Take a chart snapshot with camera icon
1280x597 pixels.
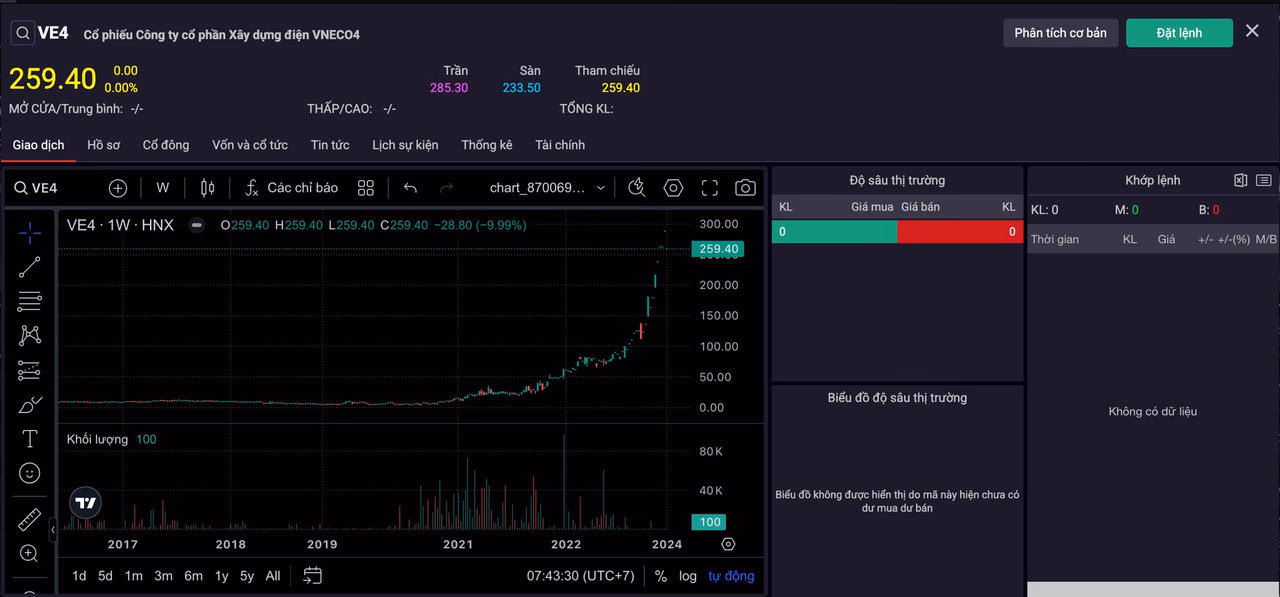pyautogui.click(x=745, y=188)
